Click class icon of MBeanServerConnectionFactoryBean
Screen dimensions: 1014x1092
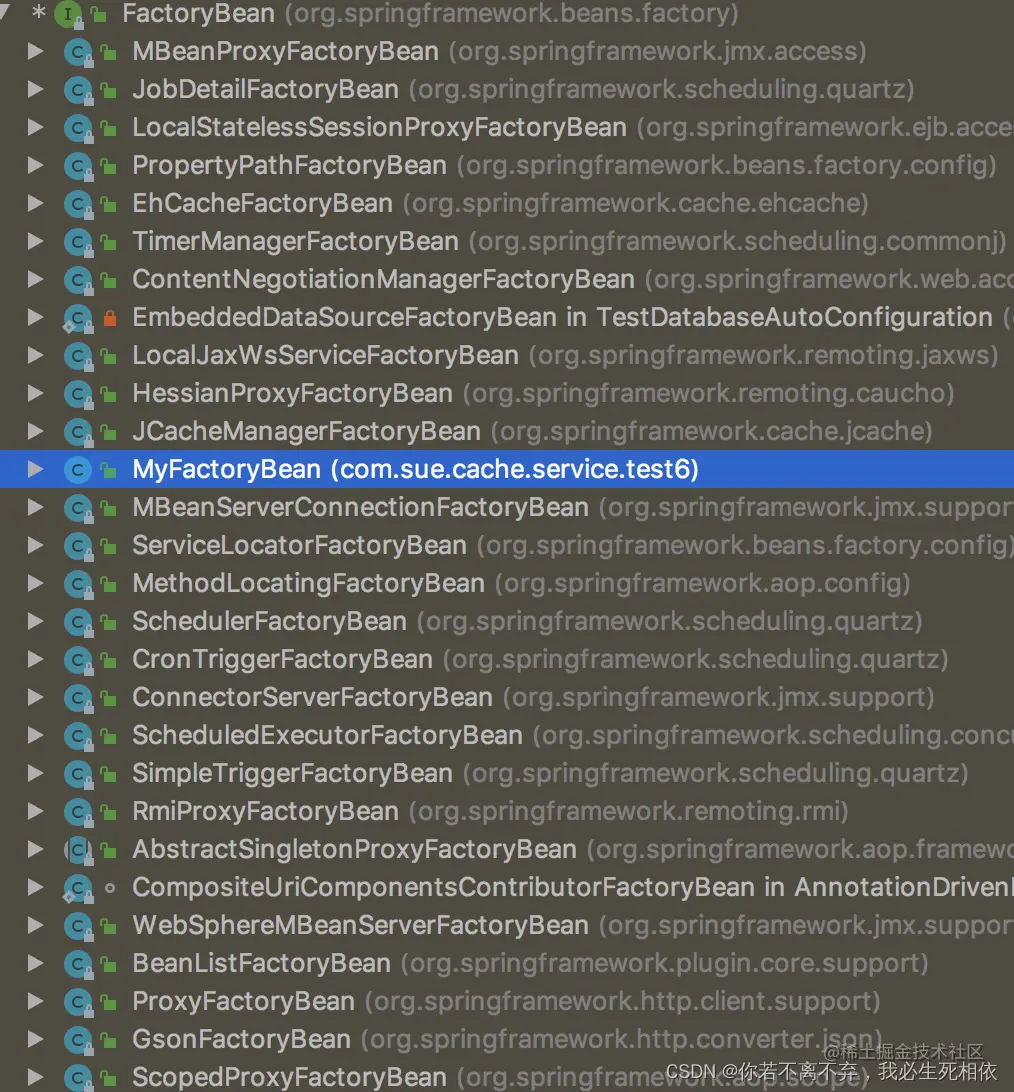pyautogui.click(x=78, y=508)
